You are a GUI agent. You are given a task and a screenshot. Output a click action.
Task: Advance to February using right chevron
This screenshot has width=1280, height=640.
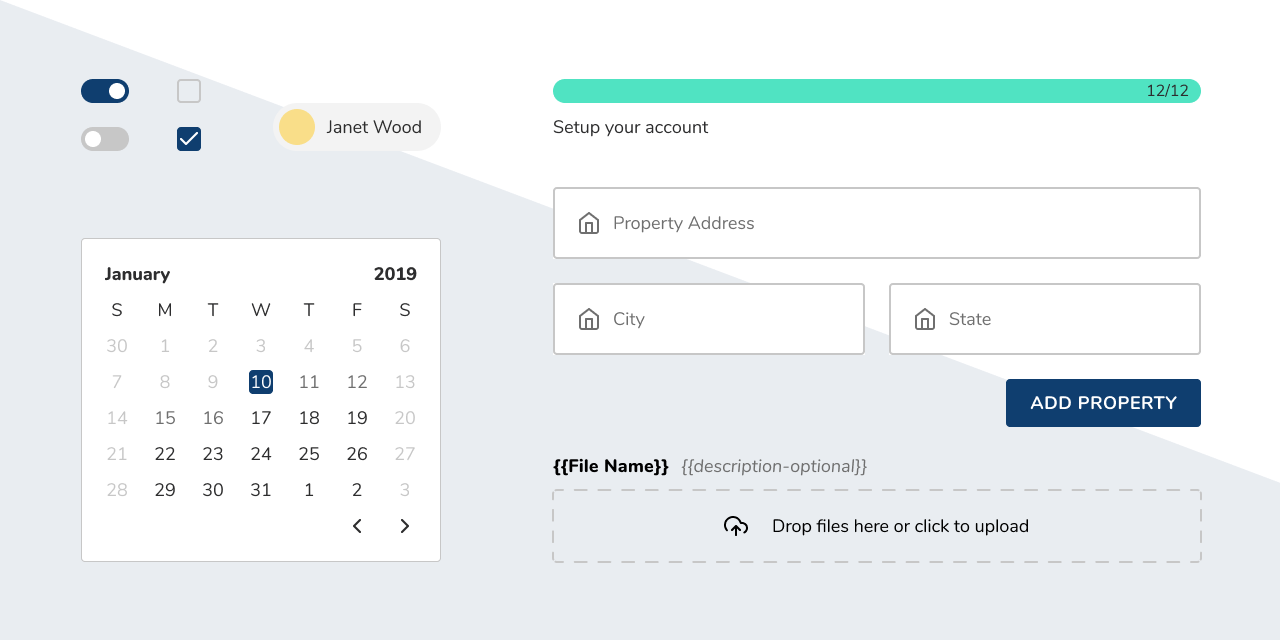tap(405, 525)
